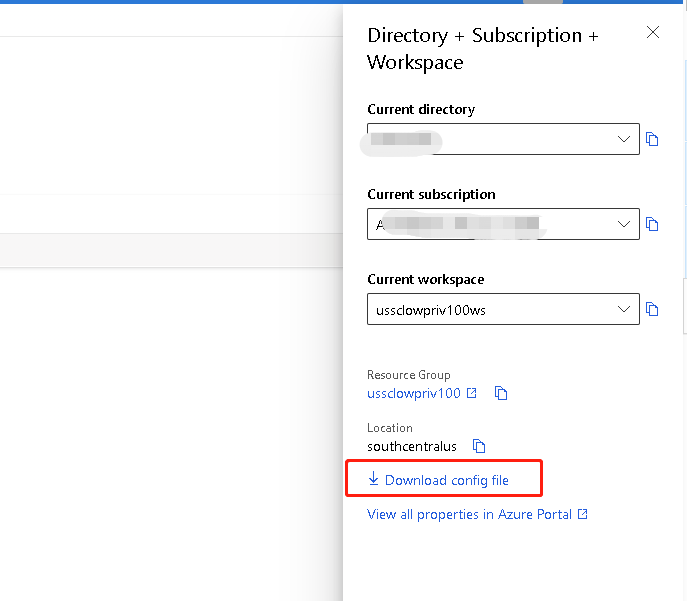Close the Directory + Subscription + Workspace panel
This screenshot has width=687, height=601.
653,32
